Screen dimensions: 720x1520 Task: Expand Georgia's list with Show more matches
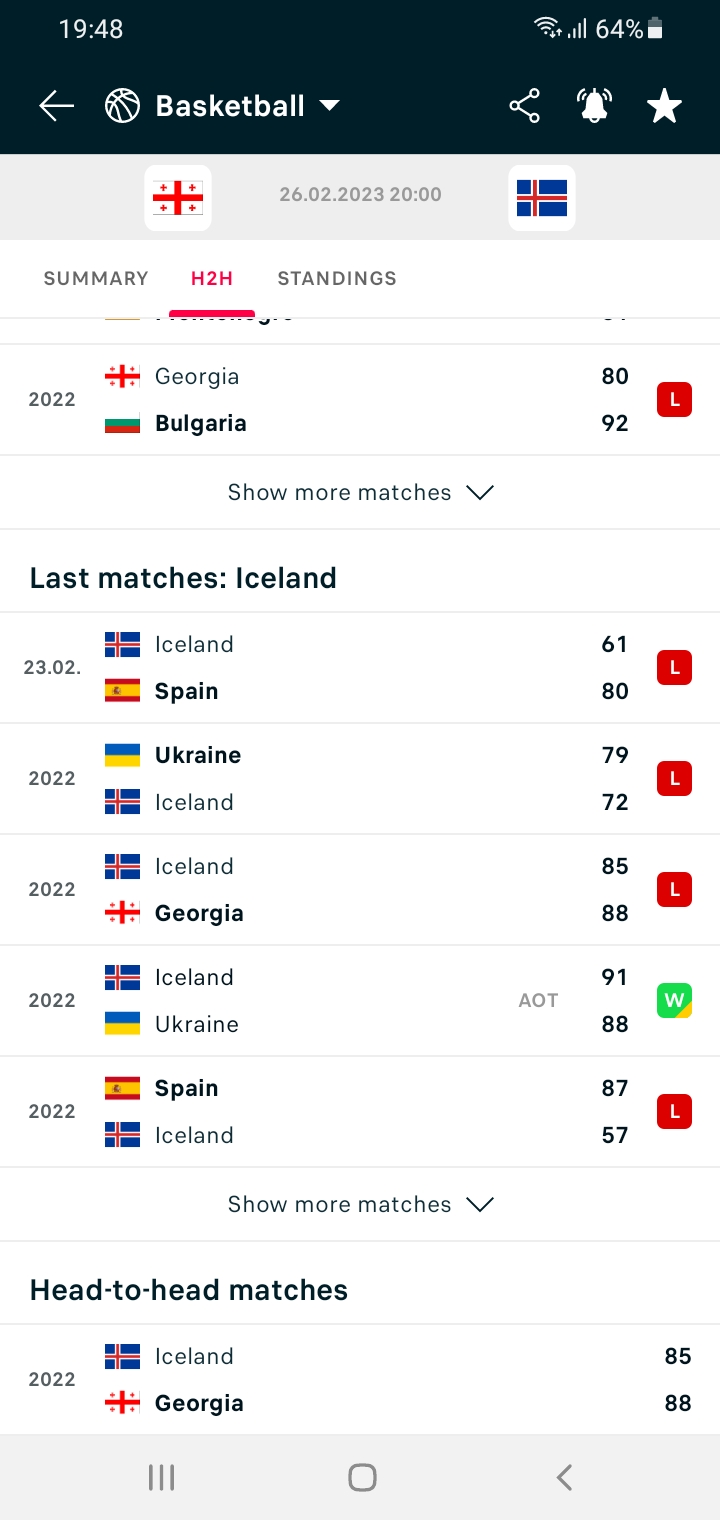[x=360, y=492]
